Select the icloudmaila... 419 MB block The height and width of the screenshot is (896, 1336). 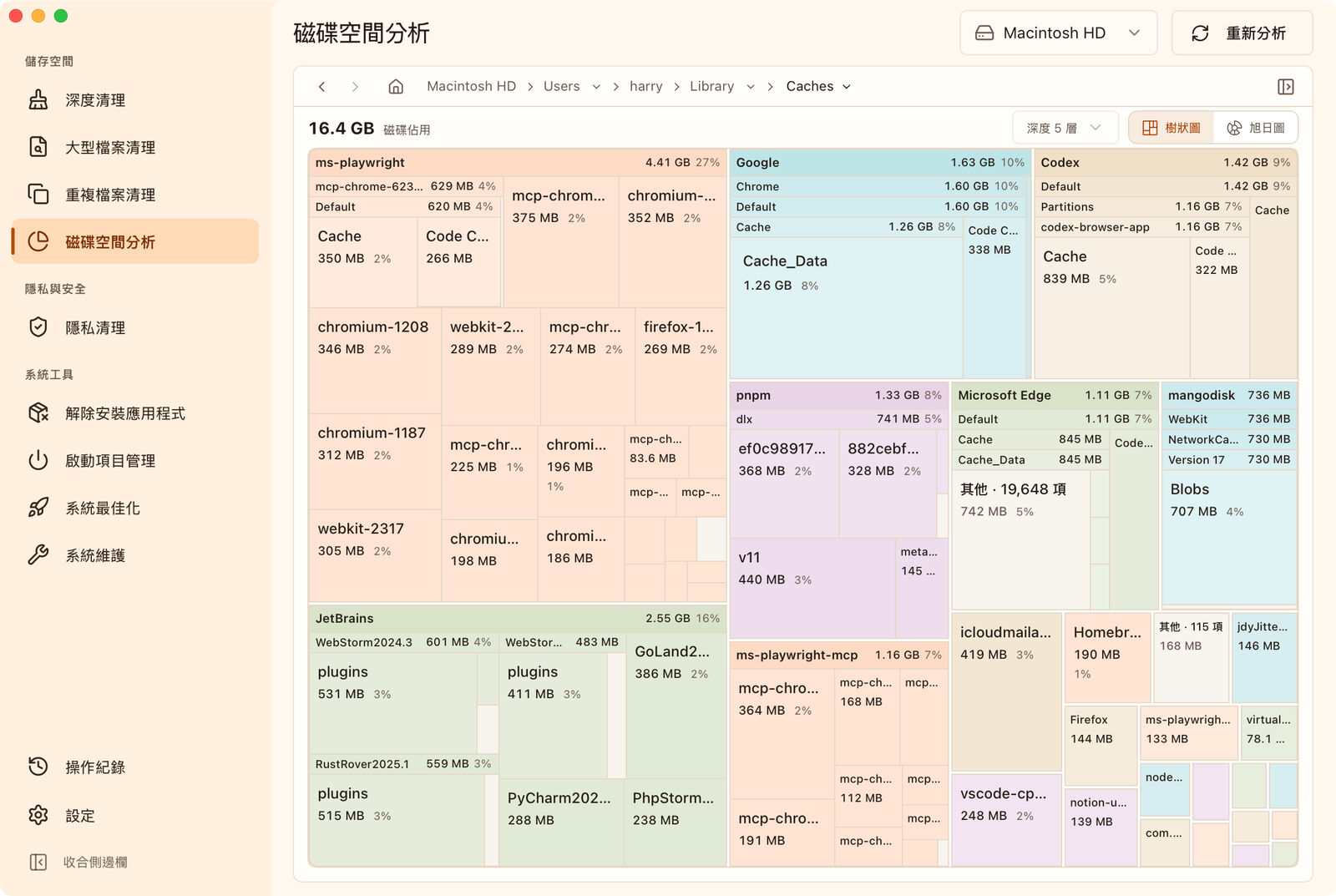coord(1006,692)
